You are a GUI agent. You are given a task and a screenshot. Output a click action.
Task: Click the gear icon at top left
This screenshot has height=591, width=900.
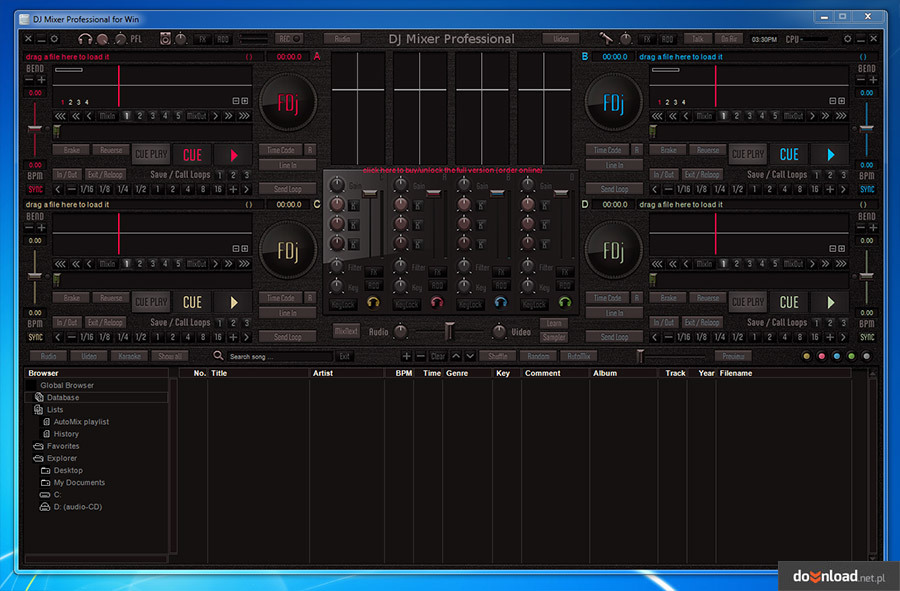click(x=54, y=39)
